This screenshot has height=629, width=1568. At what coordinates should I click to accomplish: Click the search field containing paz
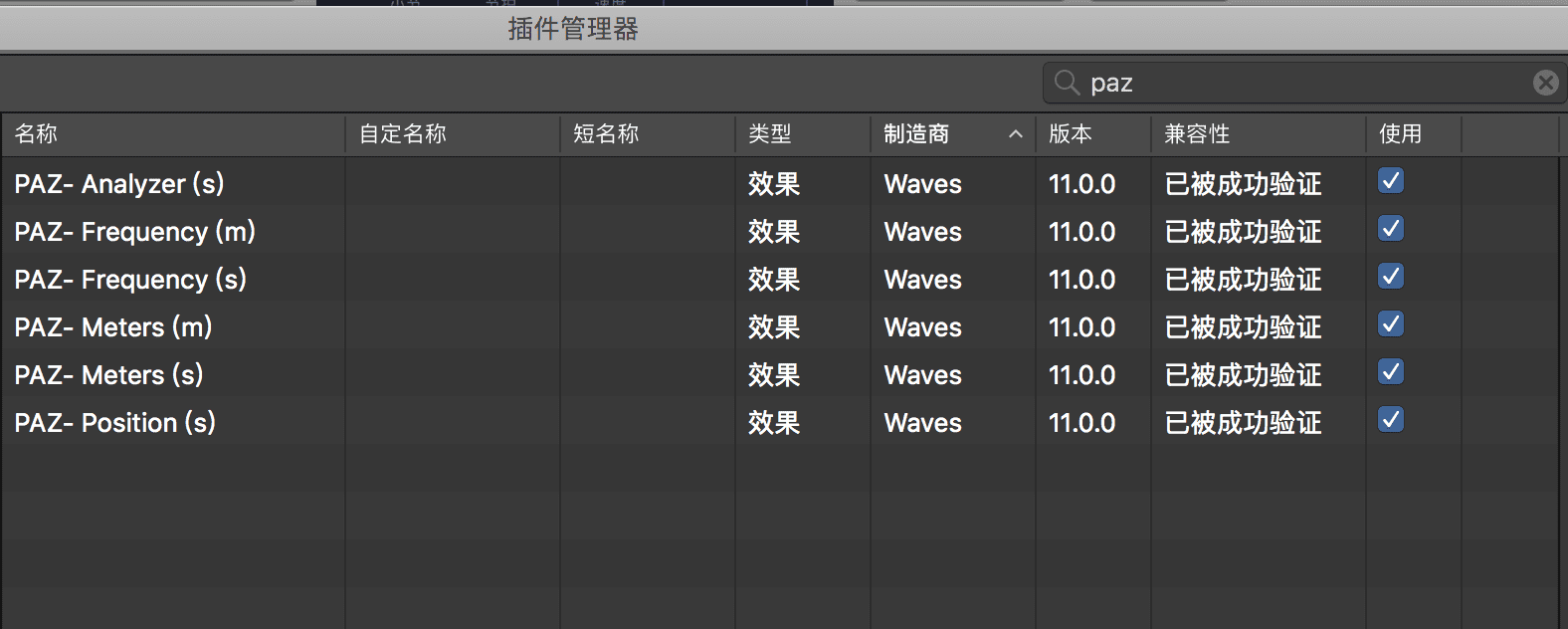(1304, 83)
